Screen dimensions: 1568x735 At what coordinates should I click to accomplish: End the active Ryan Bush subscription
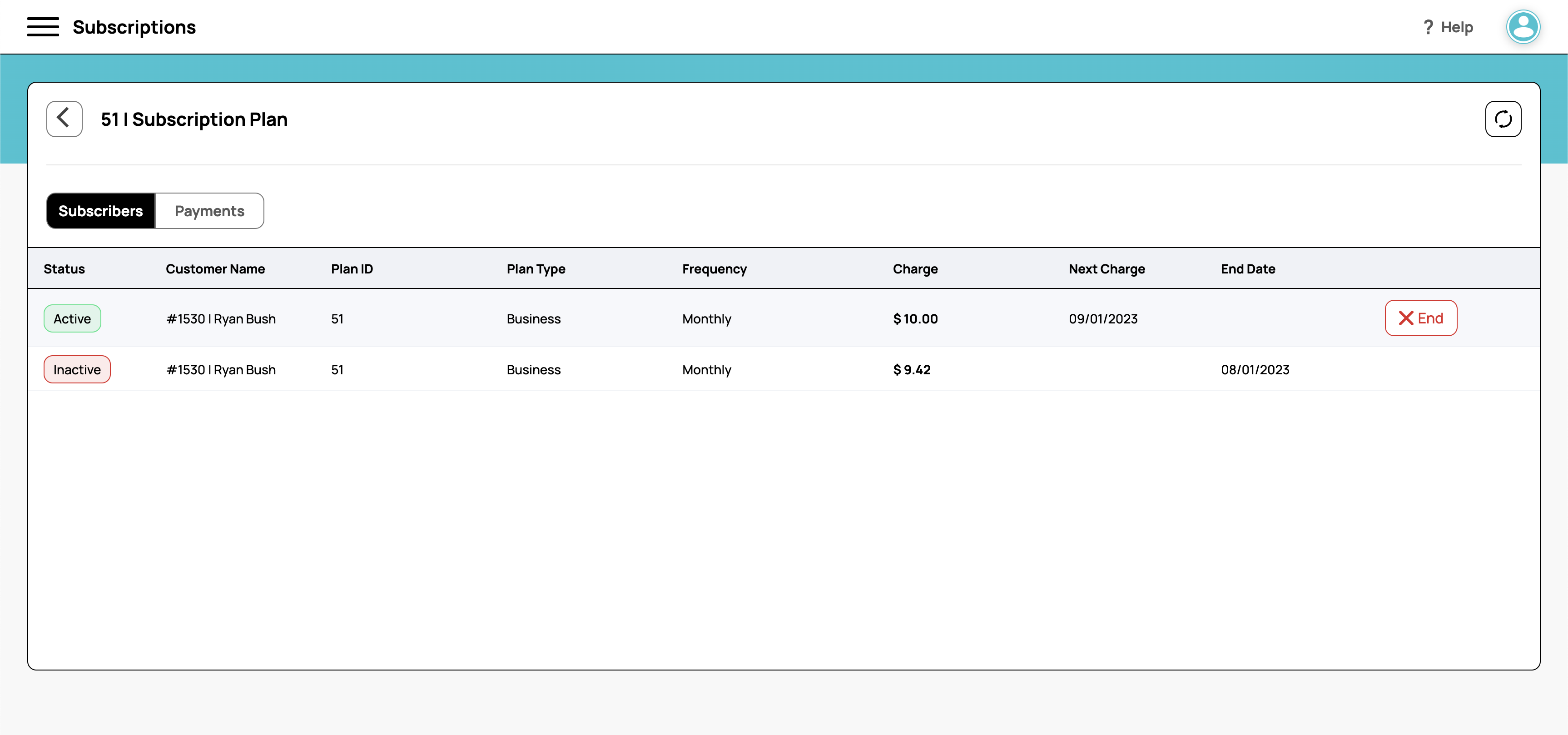coord(1420,318)
